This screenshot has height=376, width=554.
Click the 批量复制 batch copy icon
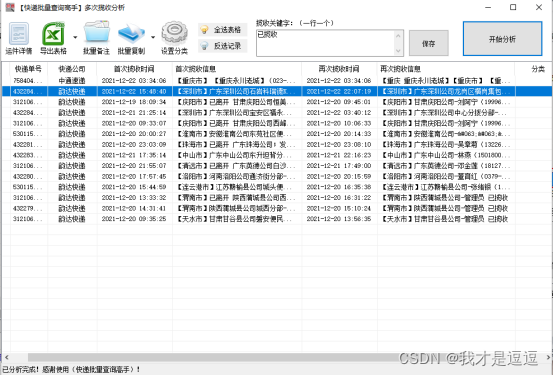click(x=131, y=38)
